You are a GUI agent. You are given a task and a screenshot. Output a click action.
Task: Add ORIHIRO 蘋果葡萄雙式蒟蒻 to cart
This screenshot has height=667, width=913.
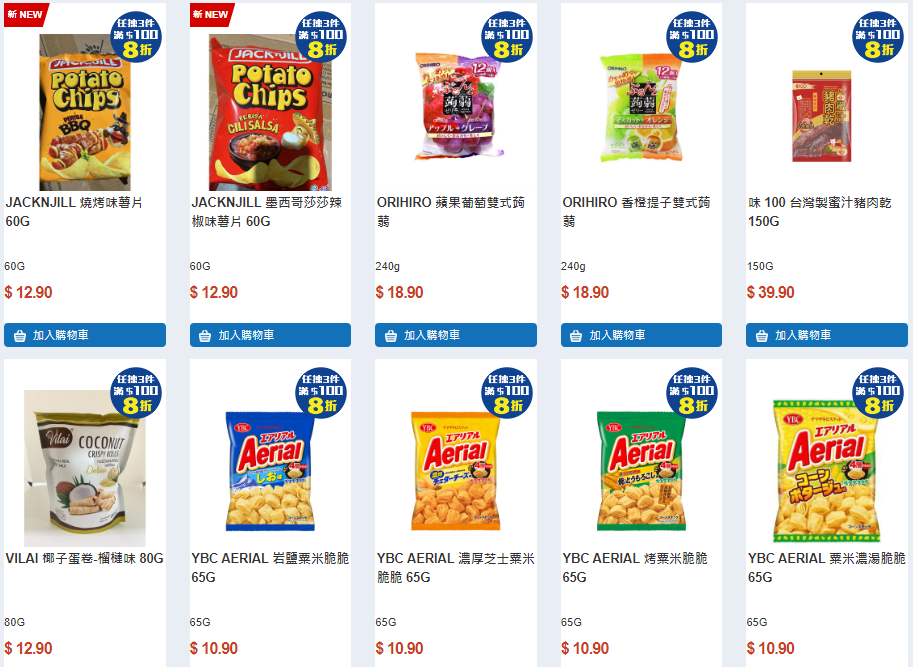[x=456, y=335]
